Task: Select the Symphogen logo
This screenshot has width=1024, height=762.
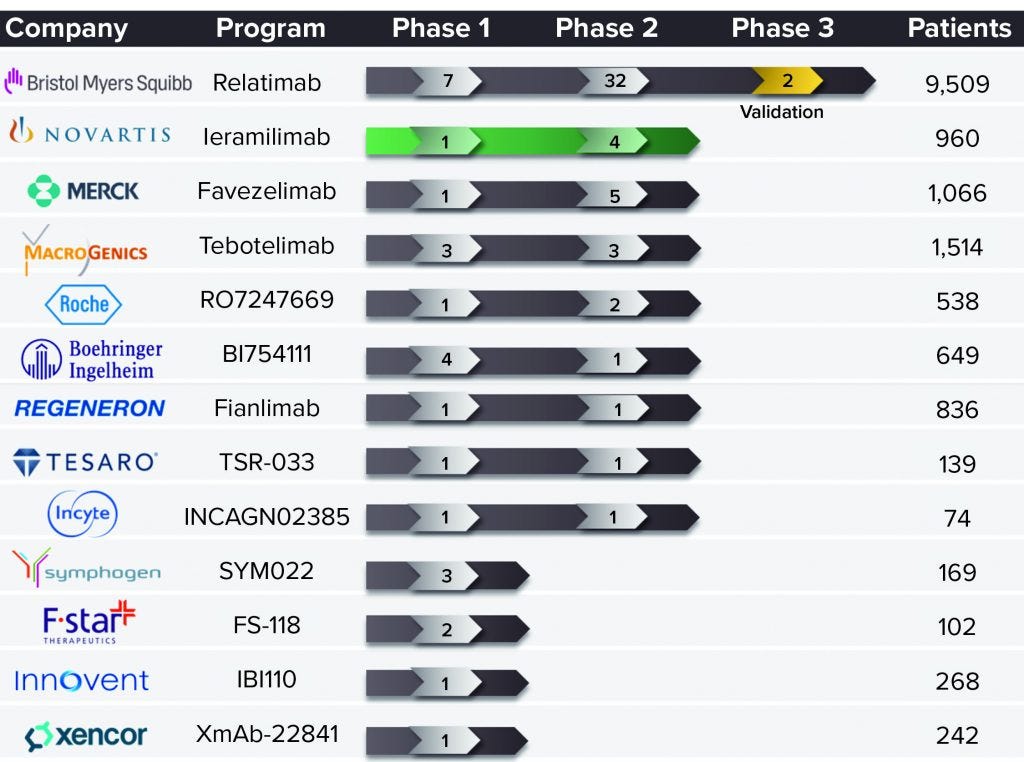Action: click(x=86, y=570)
